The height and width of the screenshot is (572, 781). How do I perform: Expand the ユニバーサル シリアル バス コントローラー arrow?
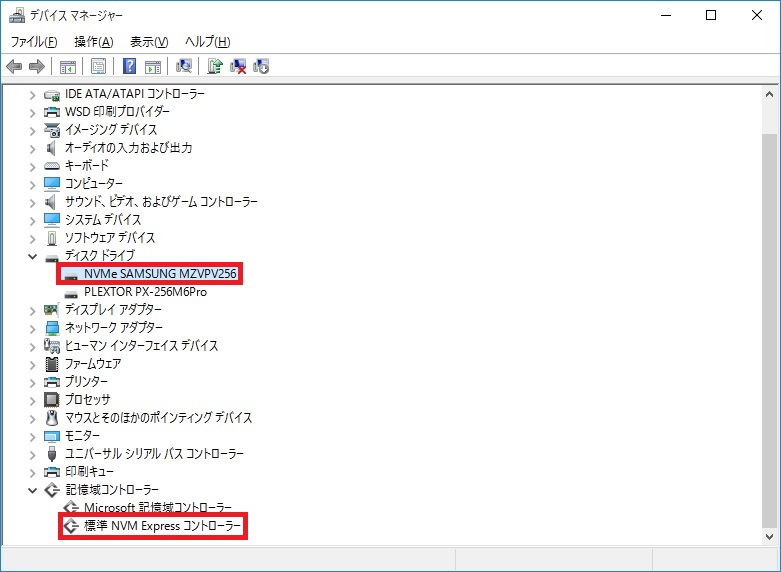click(x=32, y=454)
